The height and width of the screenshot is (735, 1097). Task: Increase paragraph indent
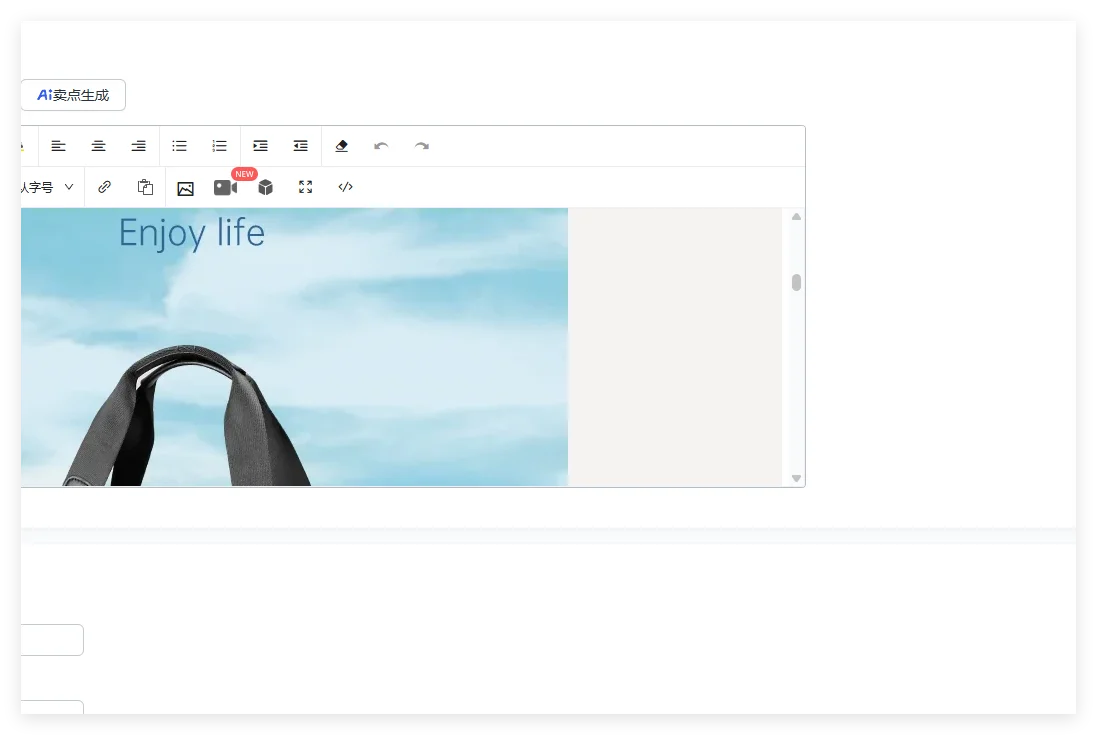pos(260,146)
